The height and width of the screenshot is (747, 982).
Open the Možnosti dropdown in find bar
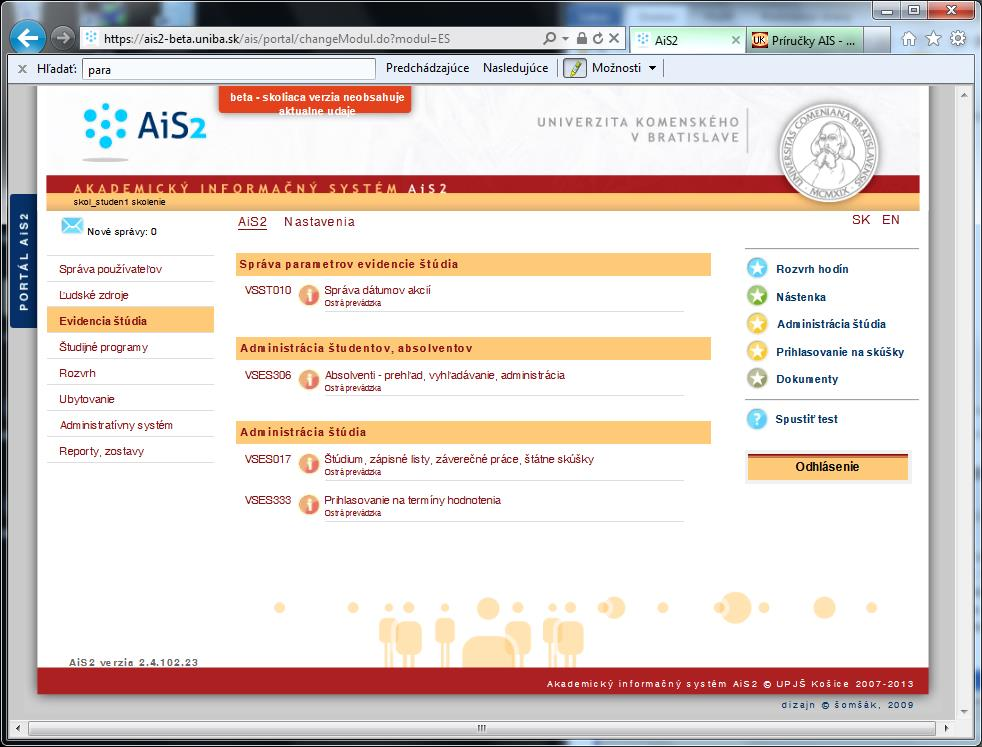(x=624, y=68)
